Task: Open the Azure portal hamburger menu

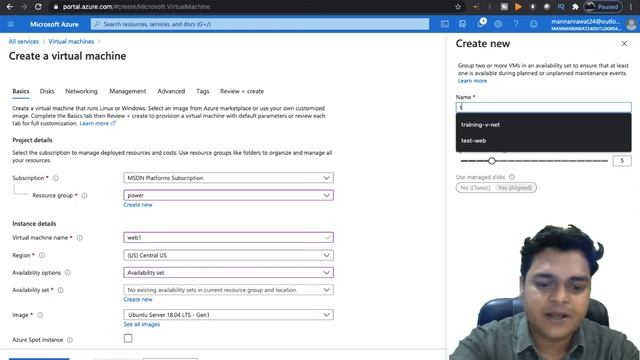Action: pyautogui.click(x=11, y=24)
